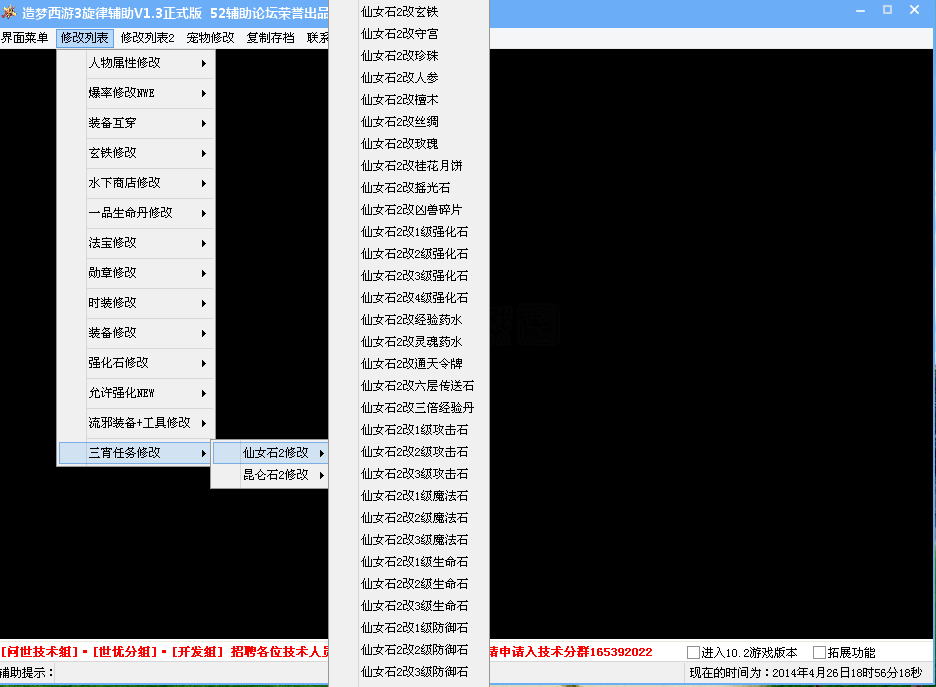Choose 仙女石2改珍珠
This screenshot has width=936, height=687.
point(409,56)
